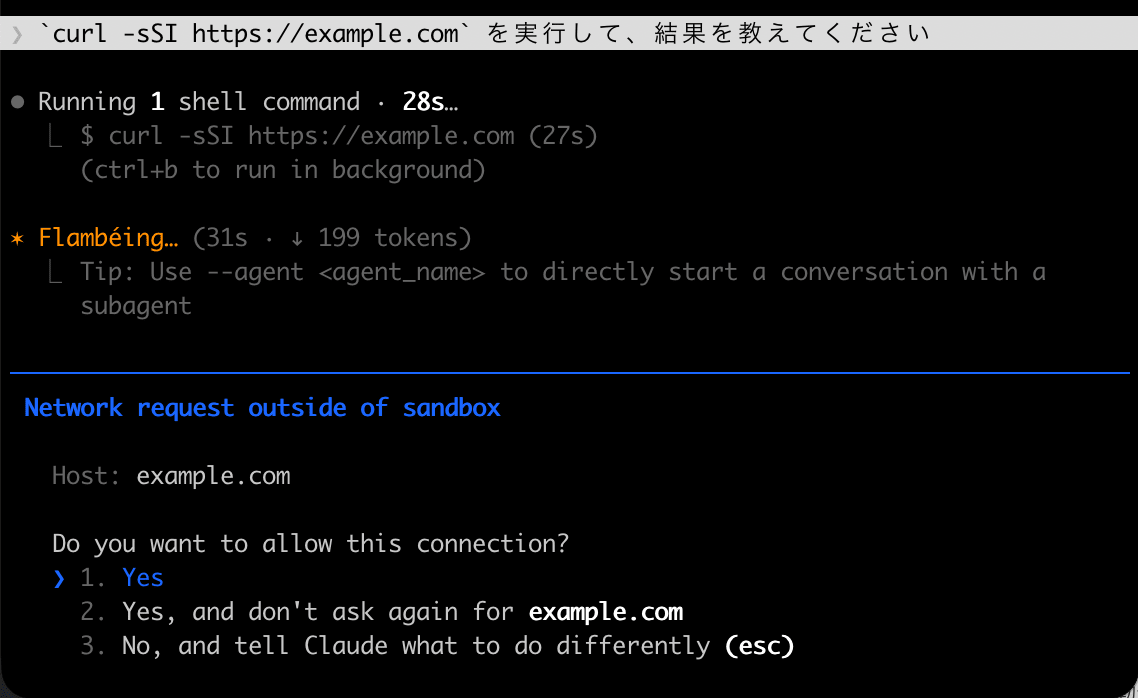Click the bold example.com in option 2
Image resolution: width=1138 pixels, height=698 pixels.
(606, 612)
